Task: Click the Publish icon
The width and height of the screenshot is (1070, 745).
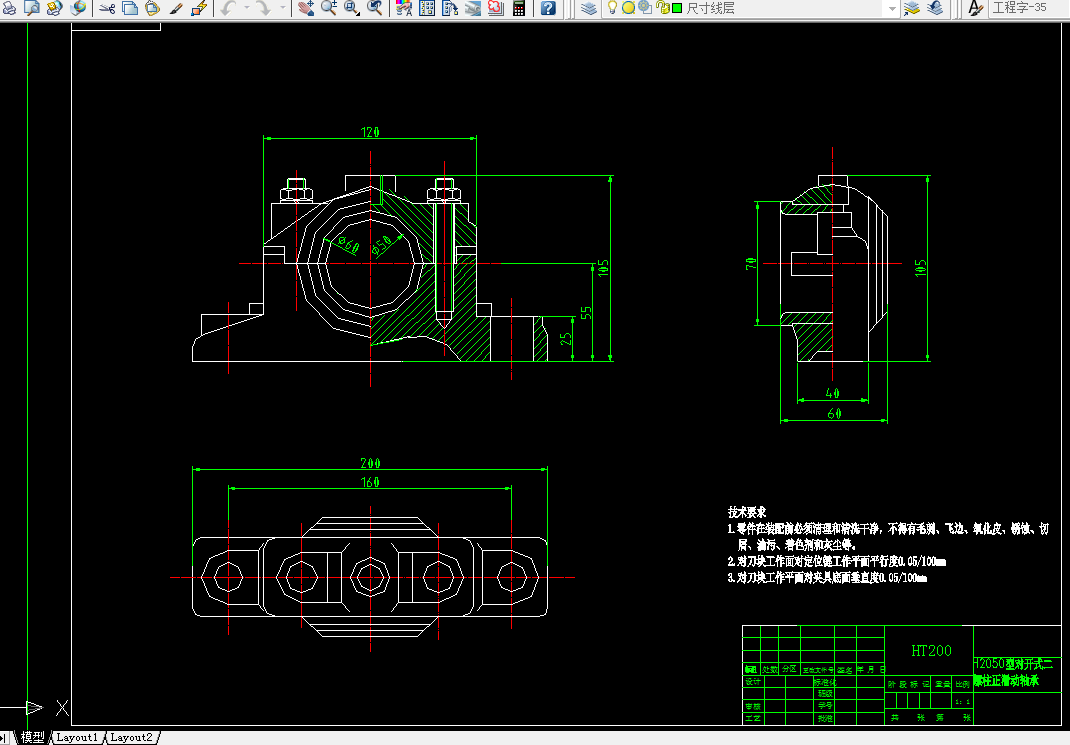Action: [x=55, y=8]
